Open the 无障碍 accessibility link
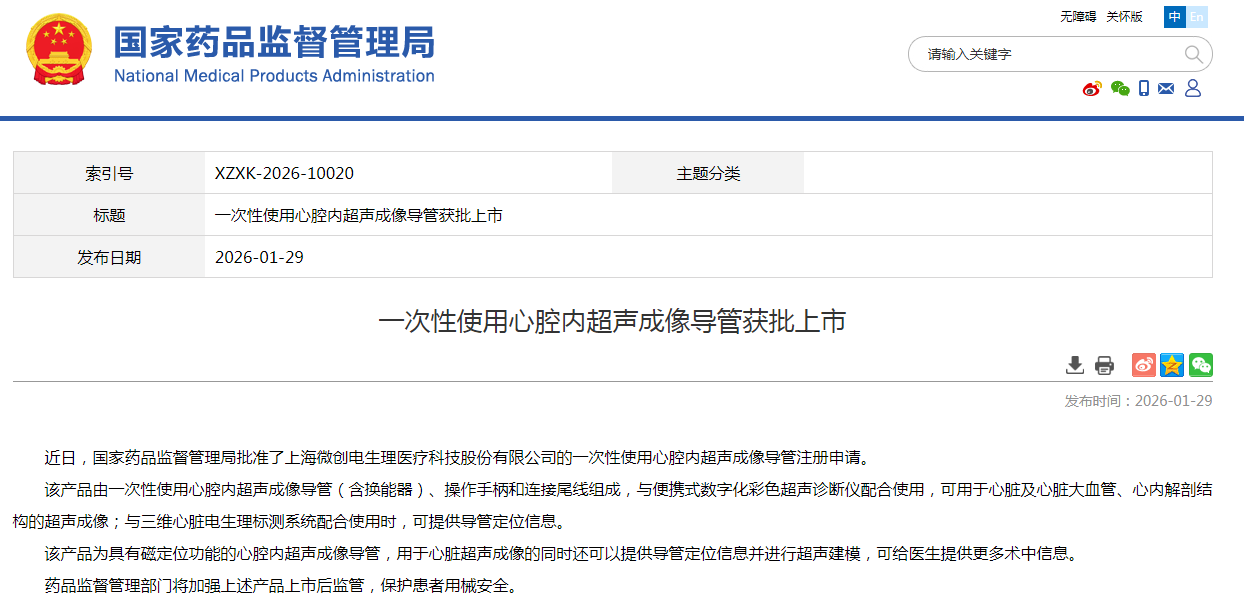 (x=1075, y=17)
